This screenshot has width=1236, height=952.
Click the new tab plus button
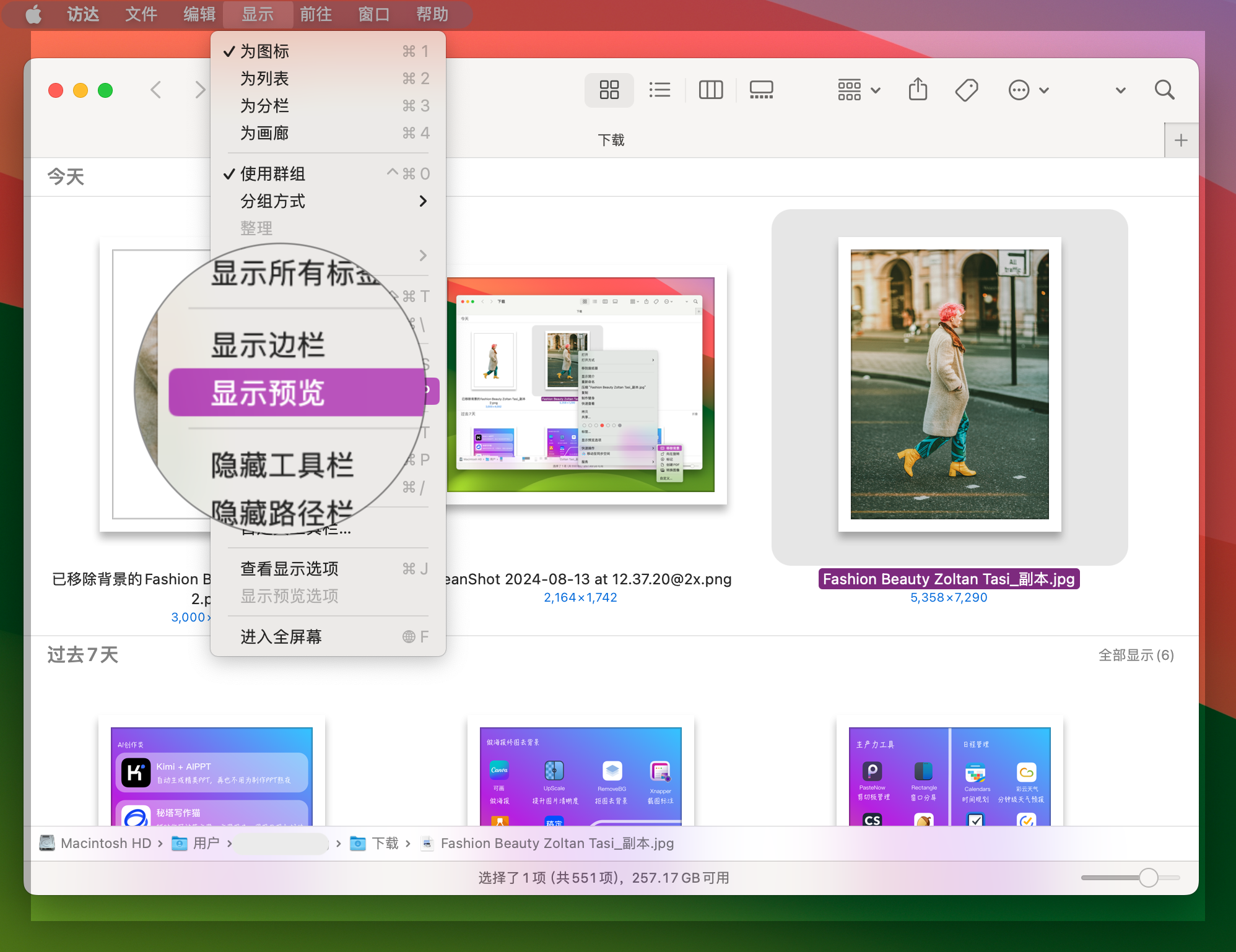[x=1182, y=140]
